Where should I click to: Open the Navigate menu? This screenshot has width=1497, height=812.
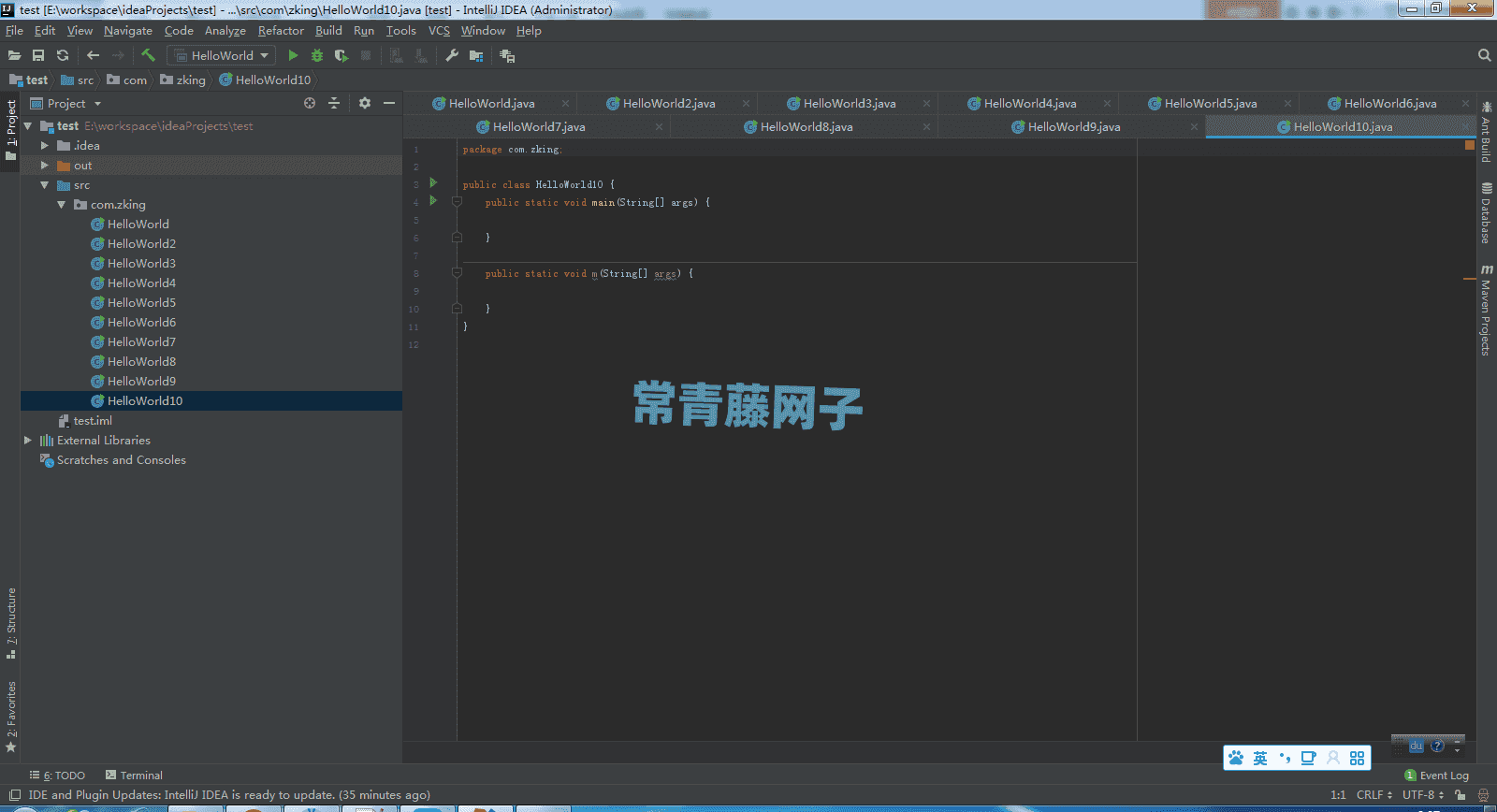pyautogui.click(x=128, y=31)
